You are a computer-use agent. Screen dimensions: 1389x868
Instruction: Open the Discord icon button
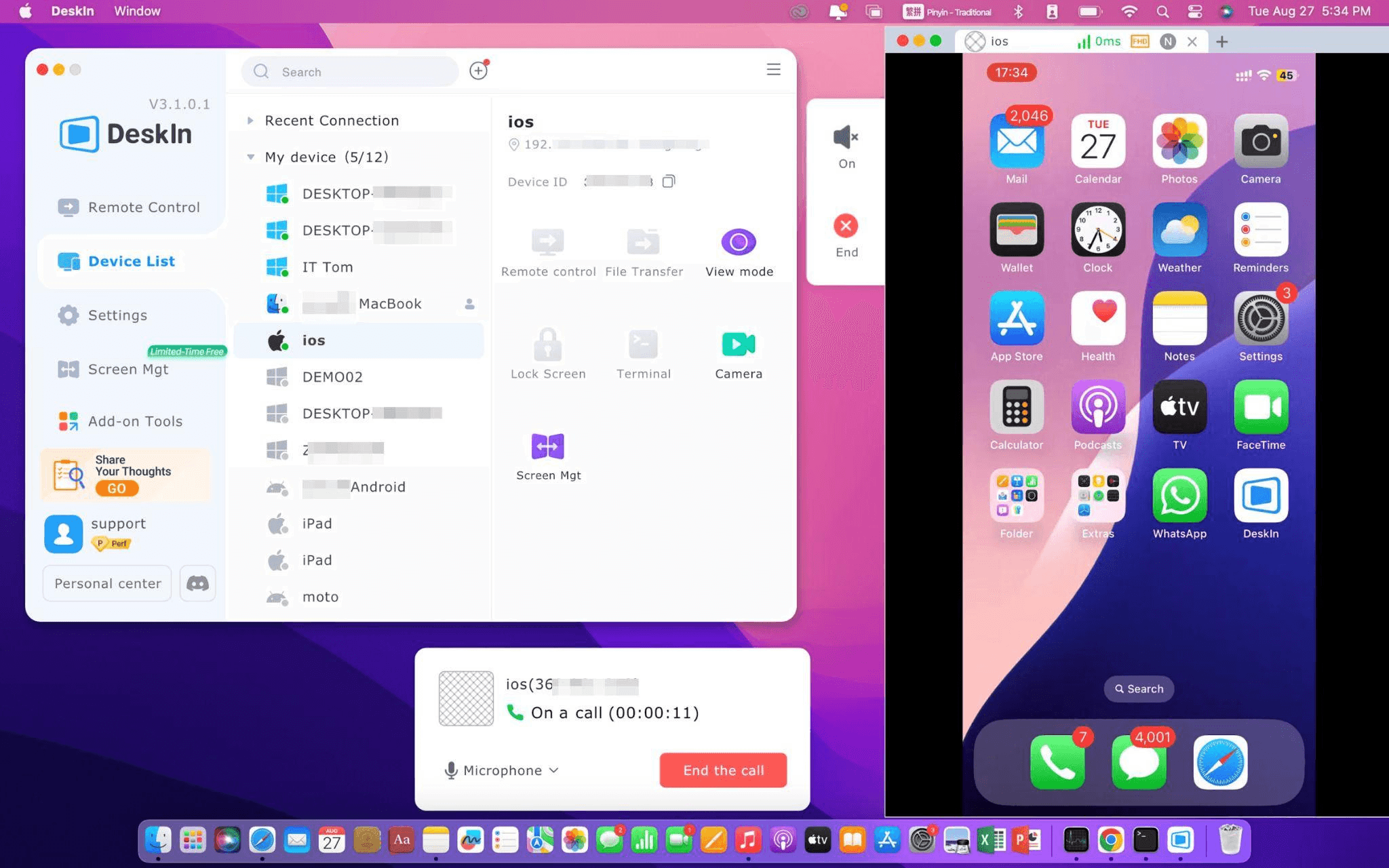[x=197, y=583]
